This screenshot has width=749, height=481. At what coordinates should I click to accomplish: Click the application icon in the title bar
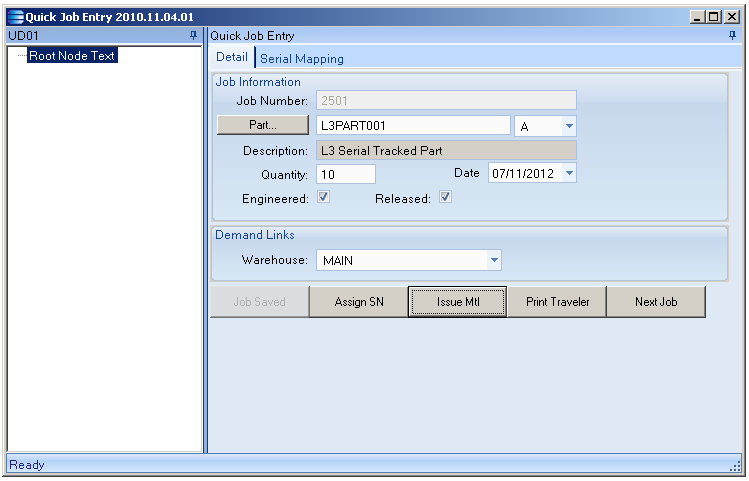(15, 17)
